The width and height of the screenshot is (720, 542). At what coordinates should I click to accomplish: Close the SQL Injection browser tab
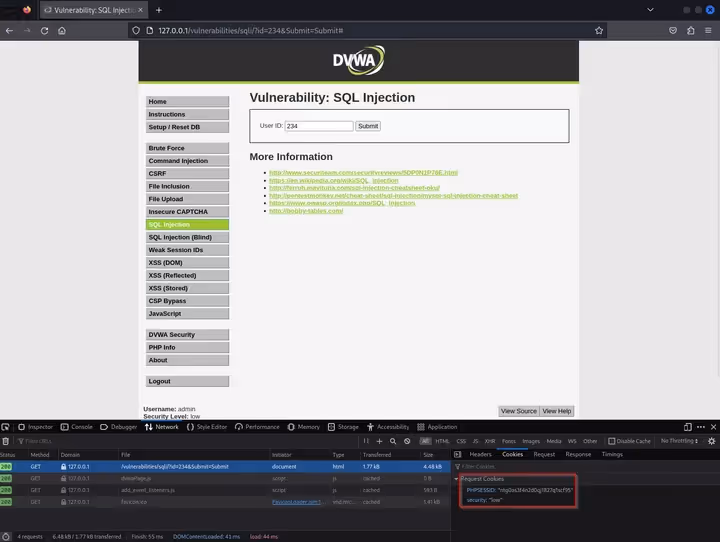[141, 10]
